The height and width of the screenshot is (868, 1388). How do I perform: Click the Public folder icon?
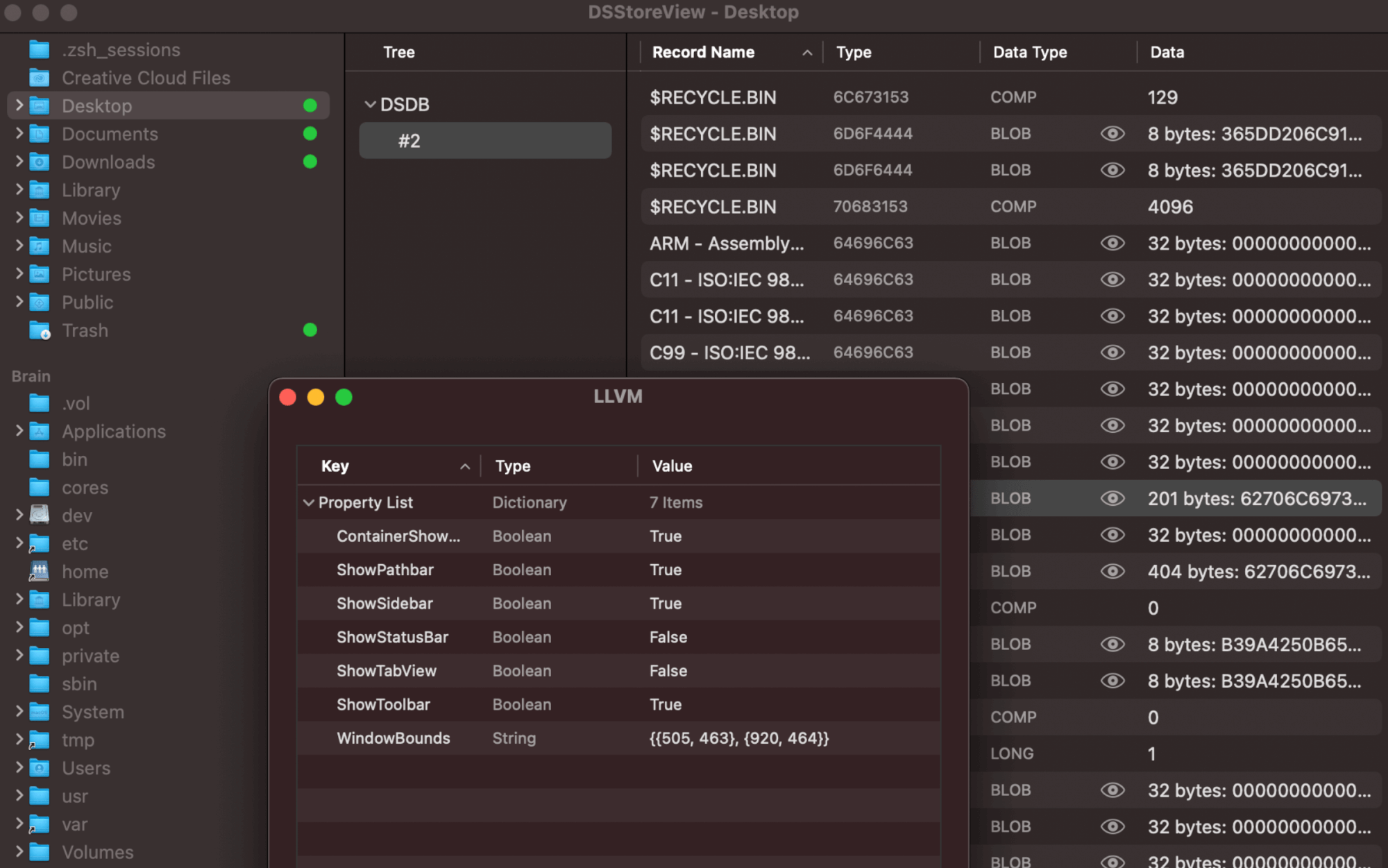point(40,303)
